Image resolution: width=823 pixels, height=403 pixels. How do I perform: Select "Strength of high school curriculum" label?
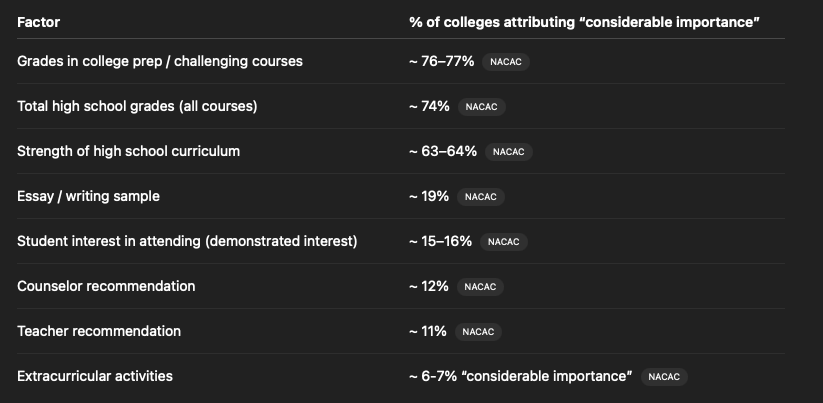pos(128,151)
